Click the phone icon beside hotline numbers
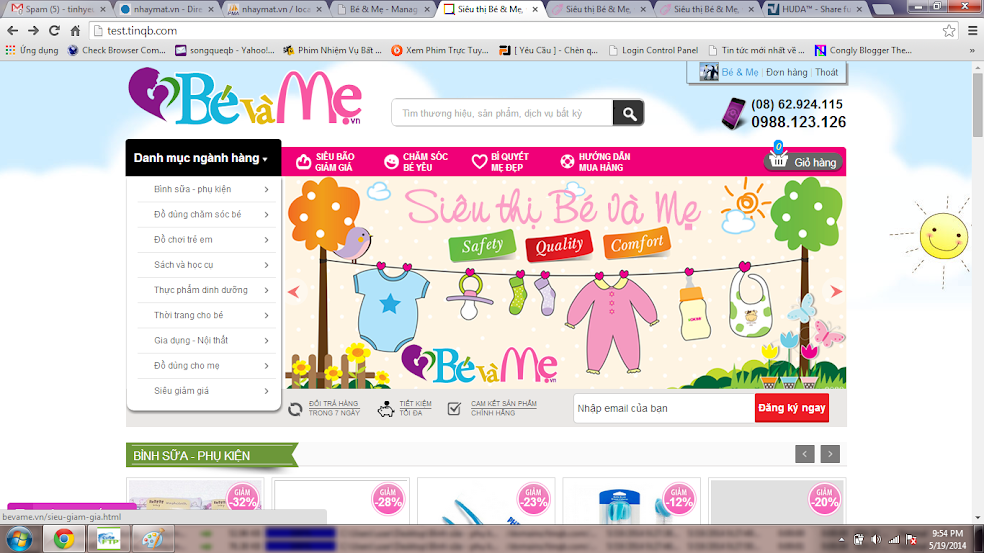Screen dimensions: 984x553 coord(733,114)
